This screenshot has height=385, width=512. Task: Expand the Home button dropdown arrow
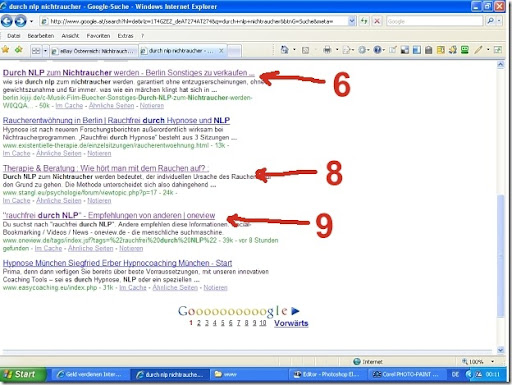pos(294,50)
